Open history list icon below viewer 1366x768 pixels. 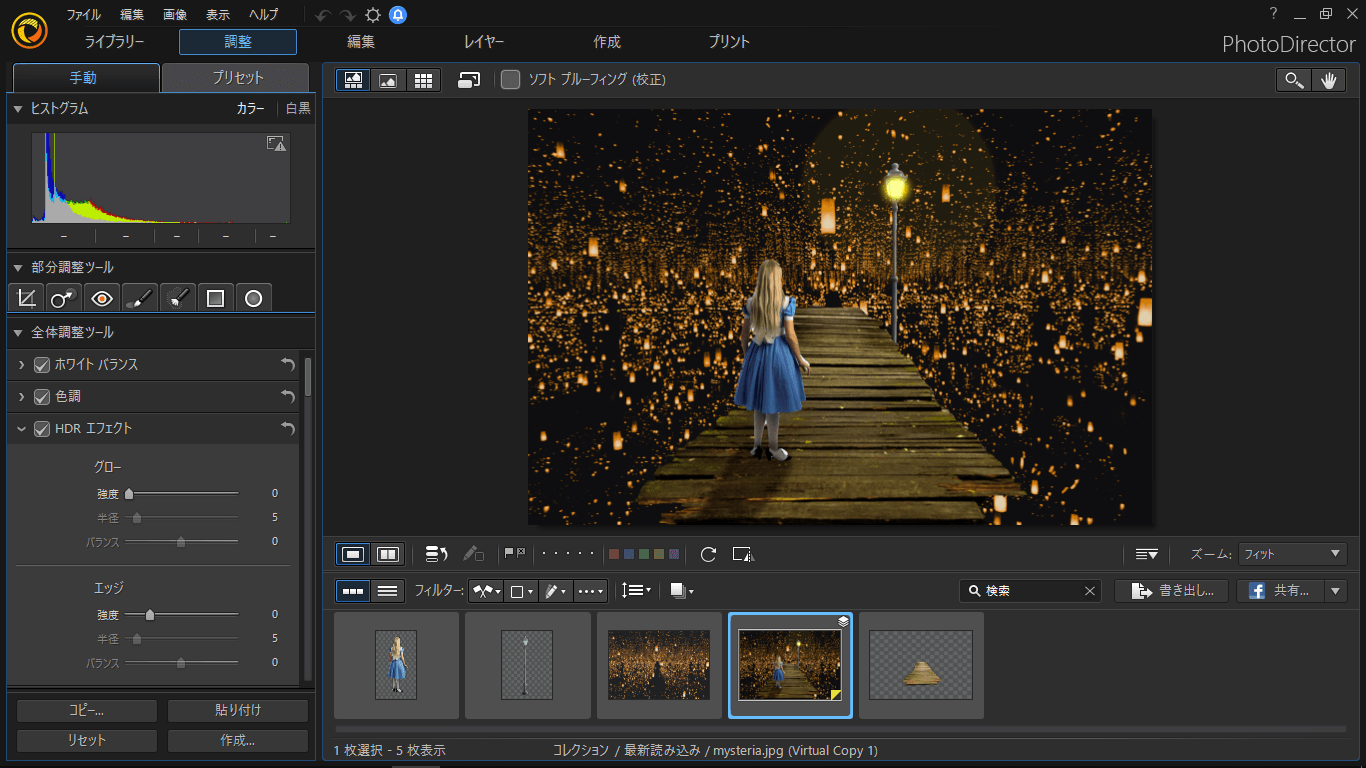436,554
